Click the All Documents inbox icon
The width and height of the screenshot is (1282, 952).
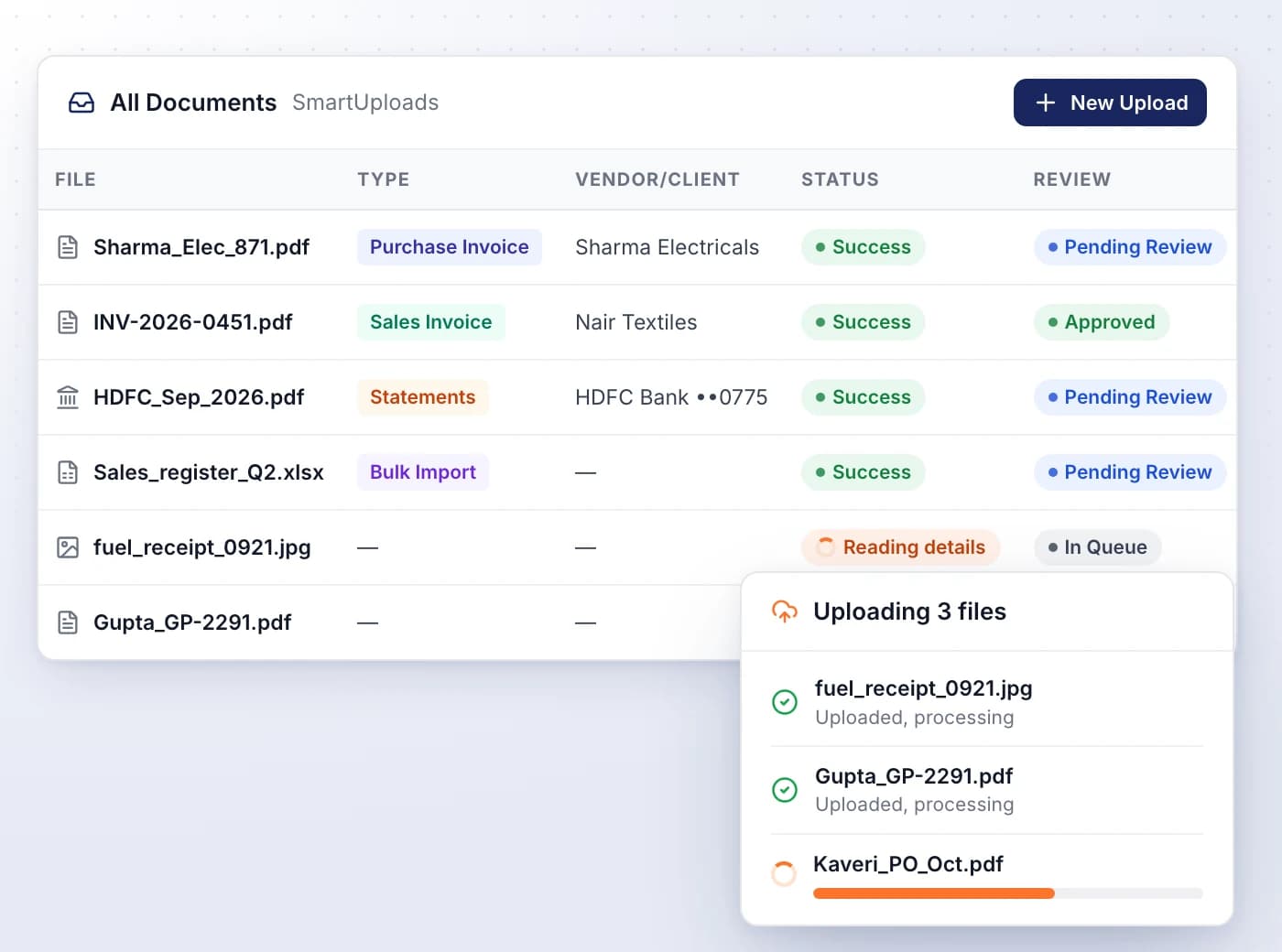pyautogui.click(x=81, y=103)
